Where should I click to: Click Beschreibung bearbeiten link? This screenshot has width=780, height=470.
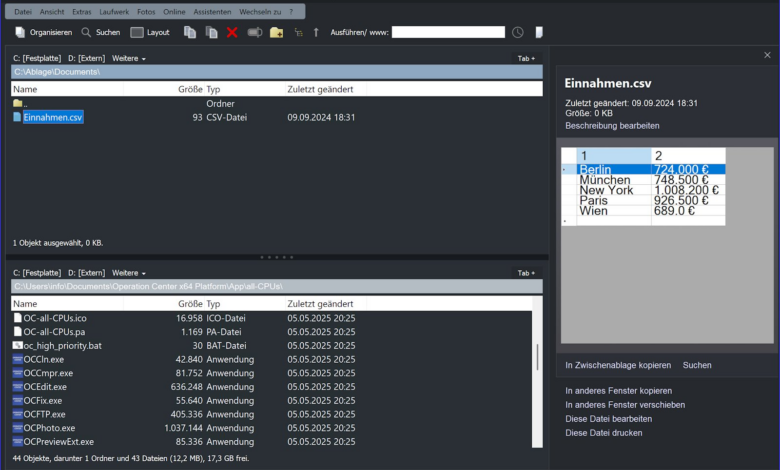[x=612, y=126]
